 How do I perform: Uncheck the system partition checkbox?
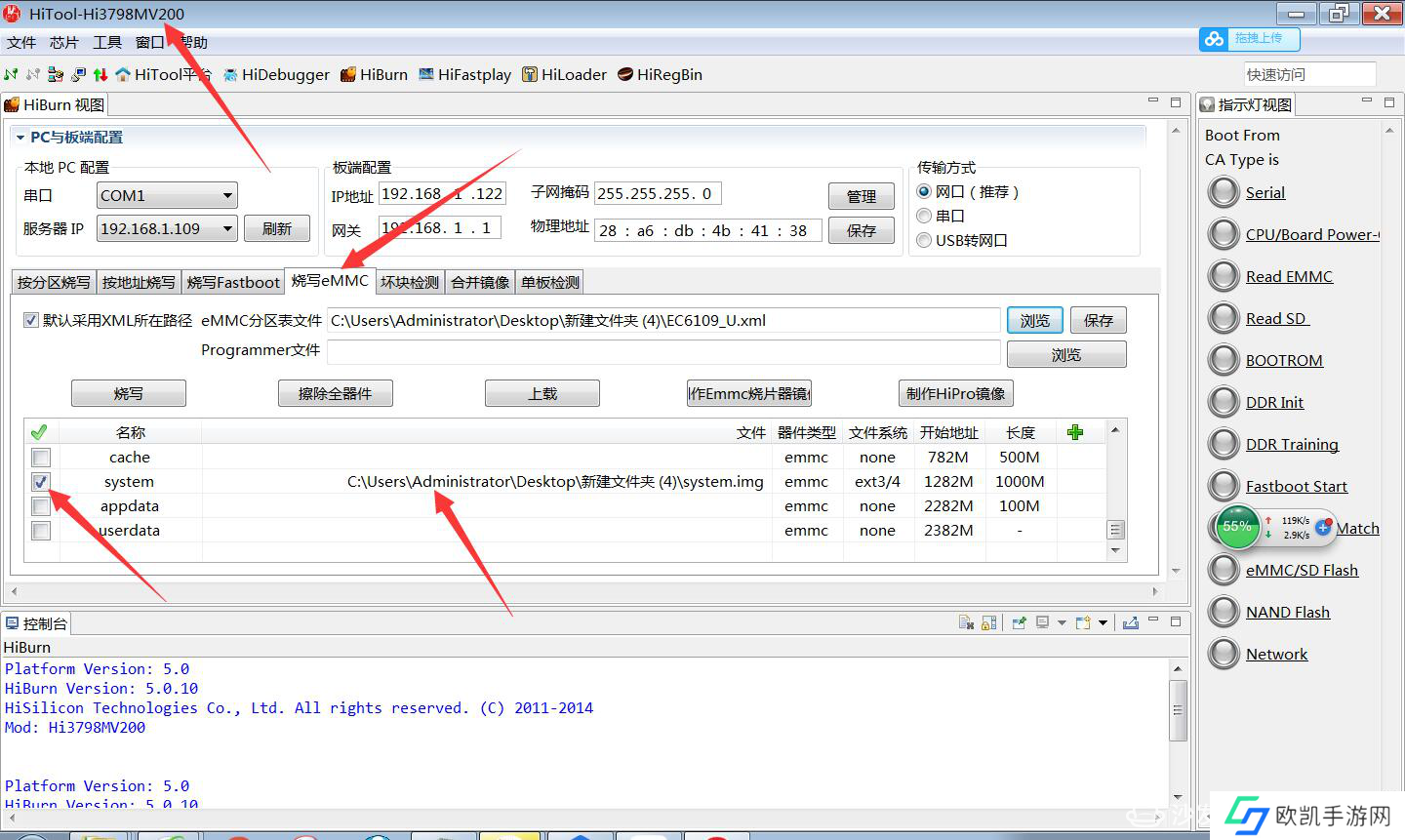41,482
